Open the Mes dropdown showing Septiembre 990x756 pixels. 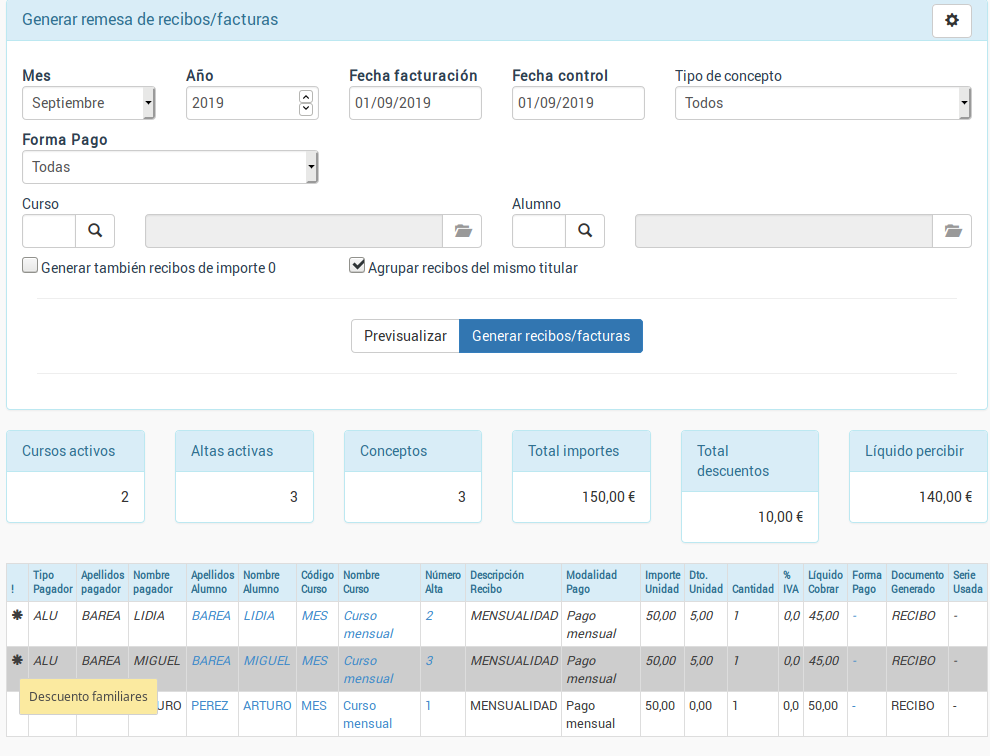click(88, 103)
